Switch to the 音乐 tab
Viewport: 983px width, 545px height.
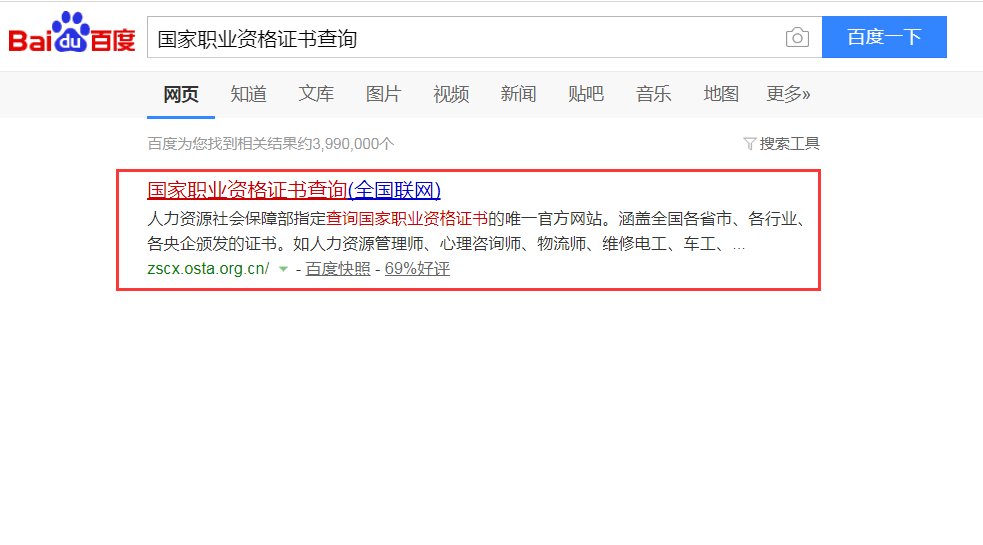click(653, 94)
